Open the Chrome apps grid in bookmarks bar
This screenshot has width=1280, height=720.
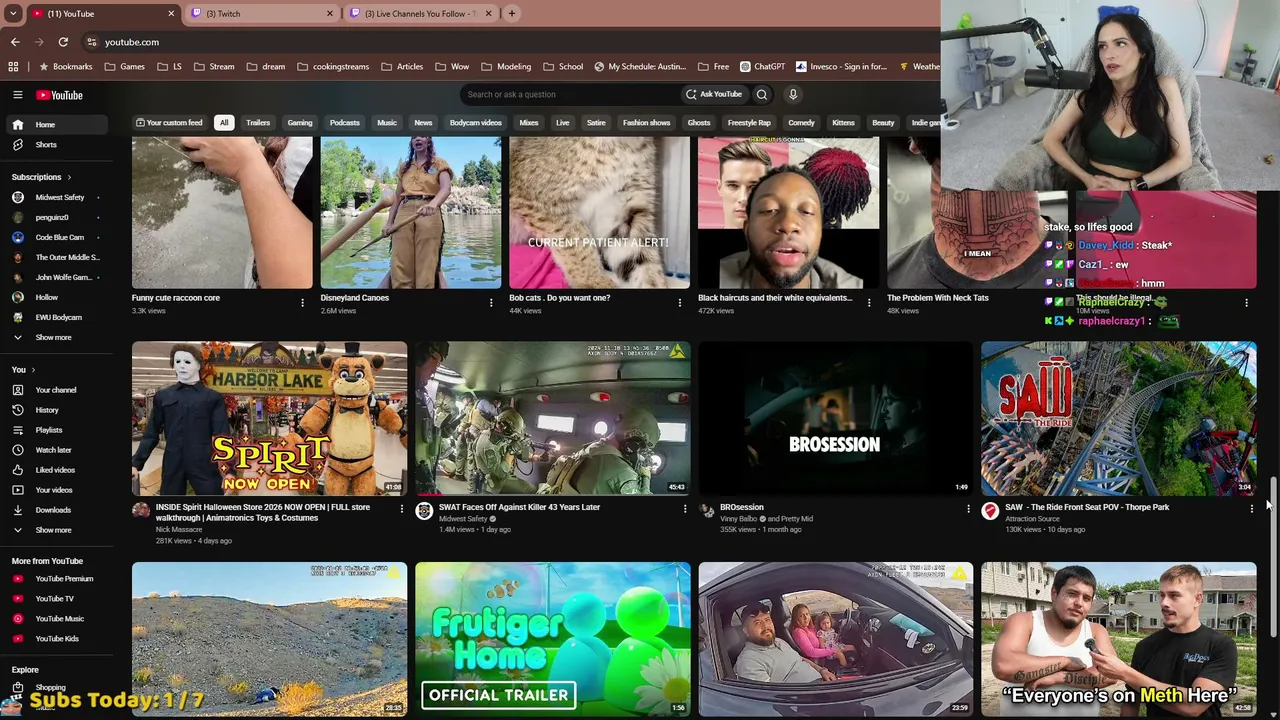pyautogui.click(x=13, y=67)
